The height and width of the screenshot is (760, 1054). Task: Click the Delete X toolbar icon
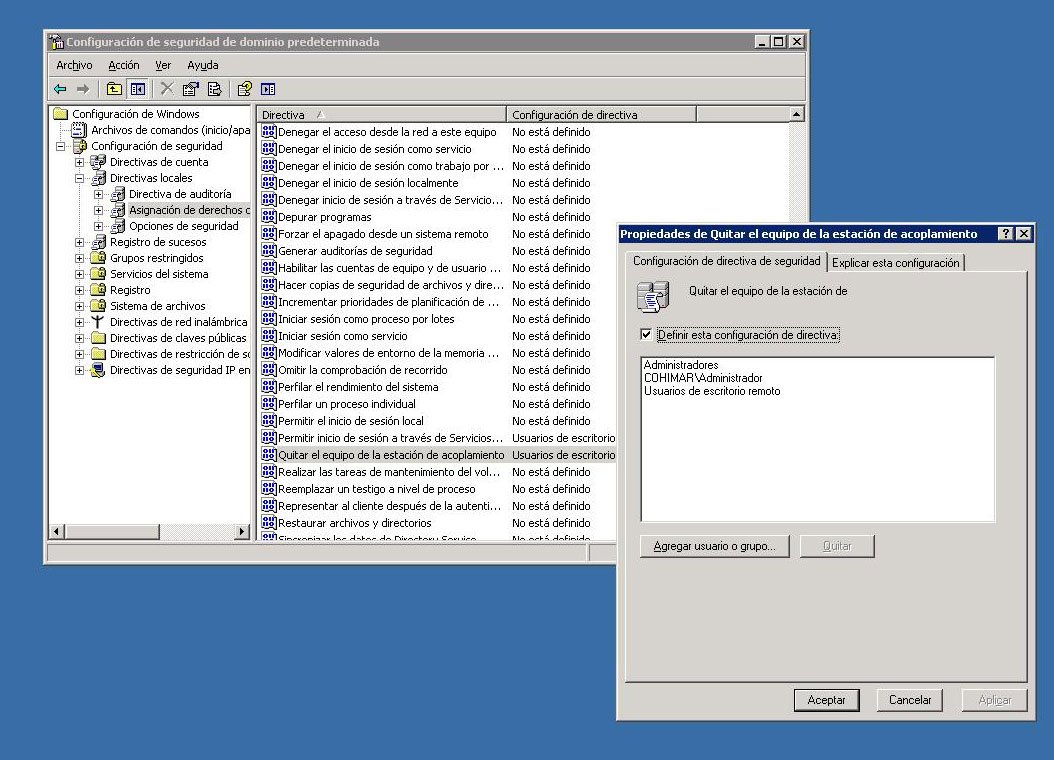(167, 89)
